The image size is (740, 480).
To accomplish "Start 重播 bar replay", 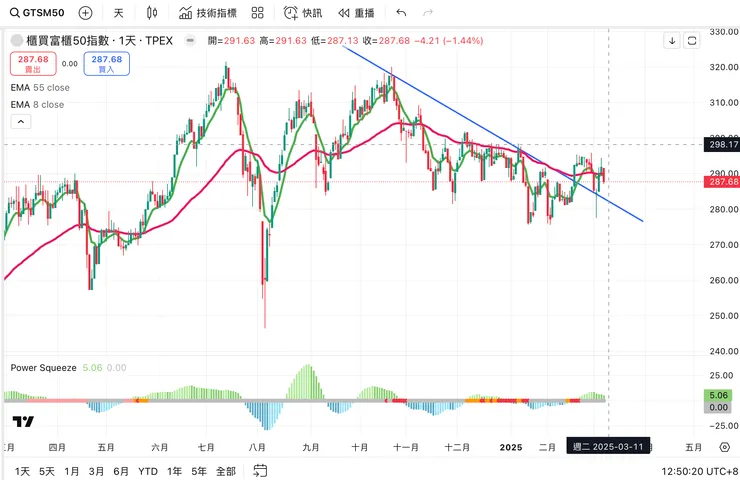I will click(x=356, y=13).
